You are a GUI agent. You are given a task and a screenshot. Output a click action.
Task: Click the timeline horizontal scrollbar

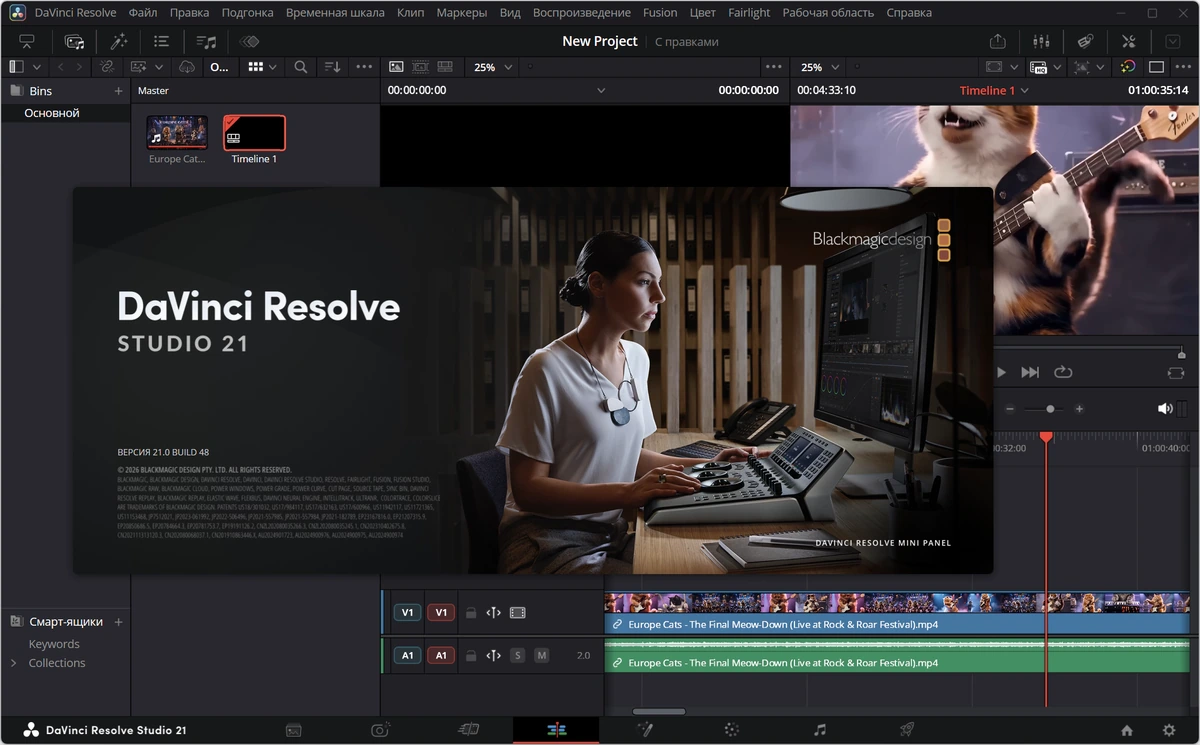click(x=659, y=712)
